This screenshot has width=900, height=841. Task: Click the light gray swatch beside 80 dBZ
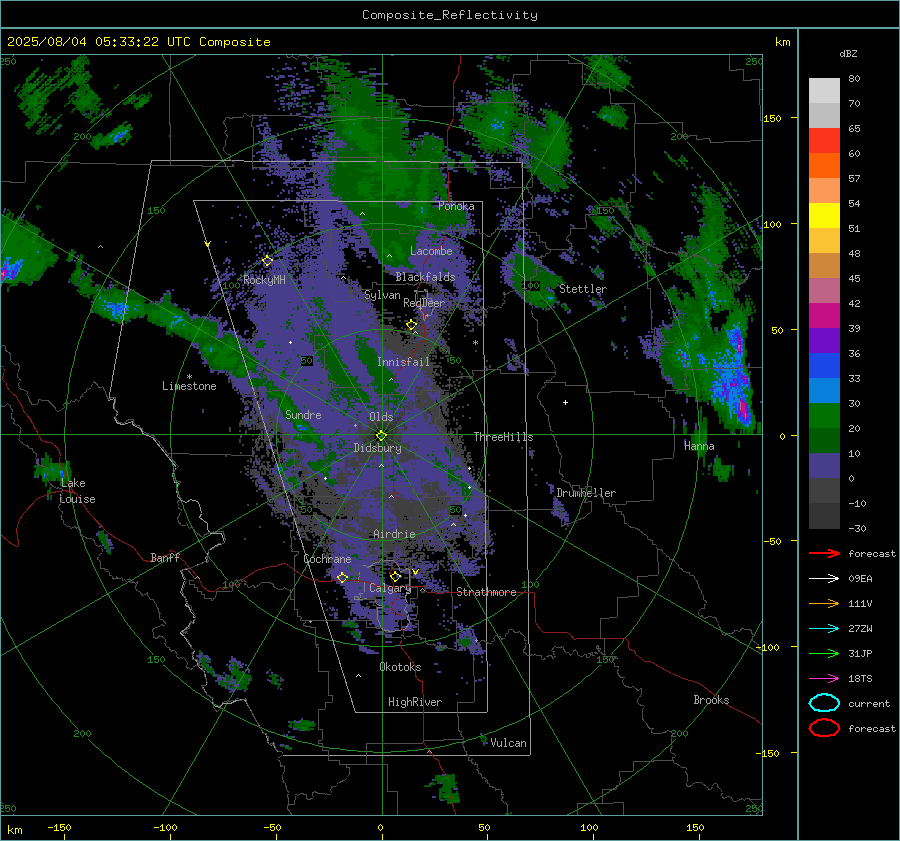pyautogui.click(x=824, y=91)
